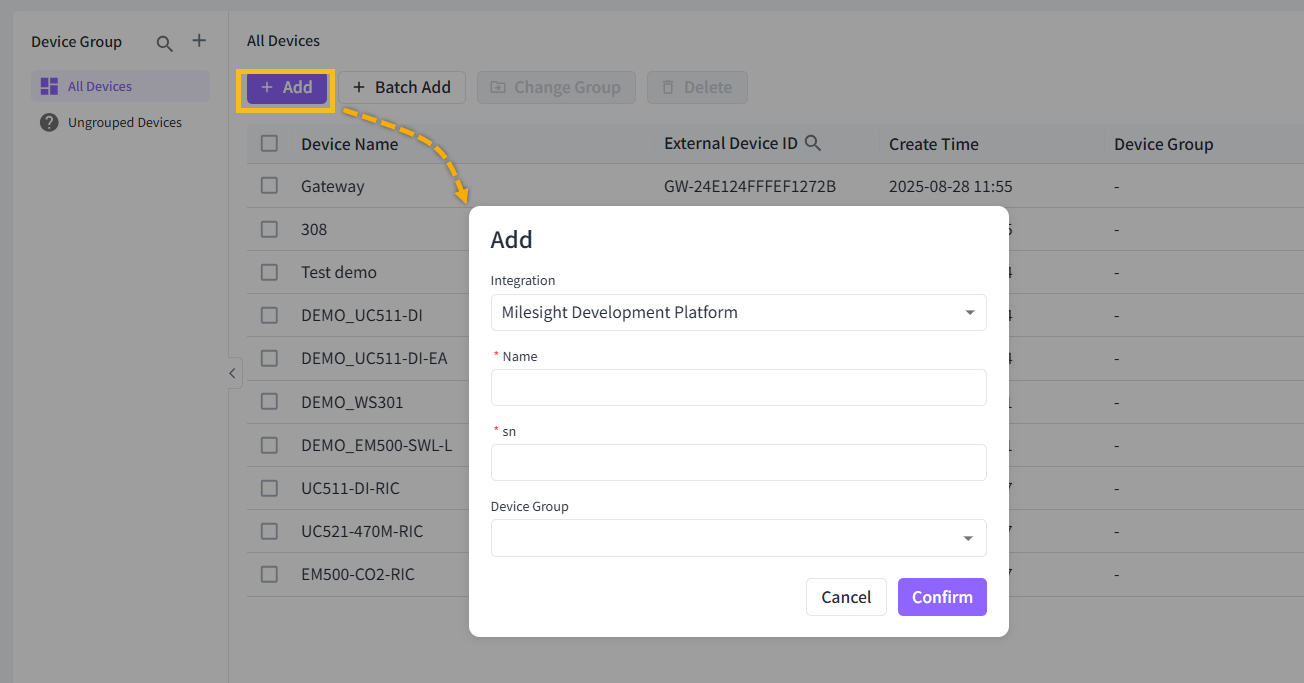Click the plus icon to add device group
1304x683 pixels.
tap(199, 41)
